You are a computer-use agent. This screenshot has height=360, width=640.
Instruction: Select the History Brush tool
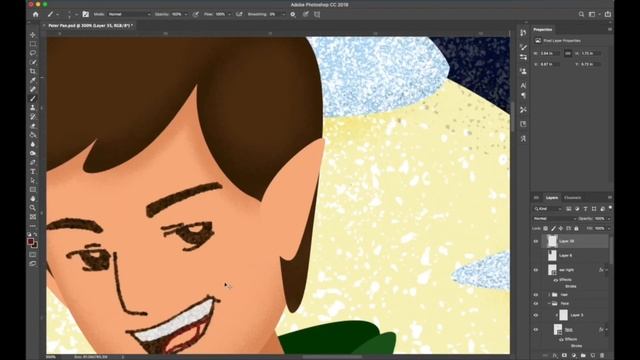pyautogui.click(x=33, y=117)
